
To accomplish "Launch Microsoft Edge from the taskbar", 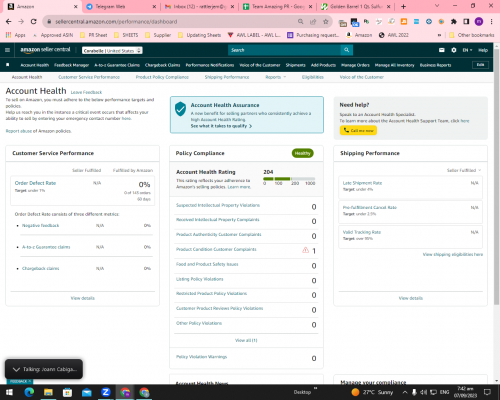I will click(29, 392).
